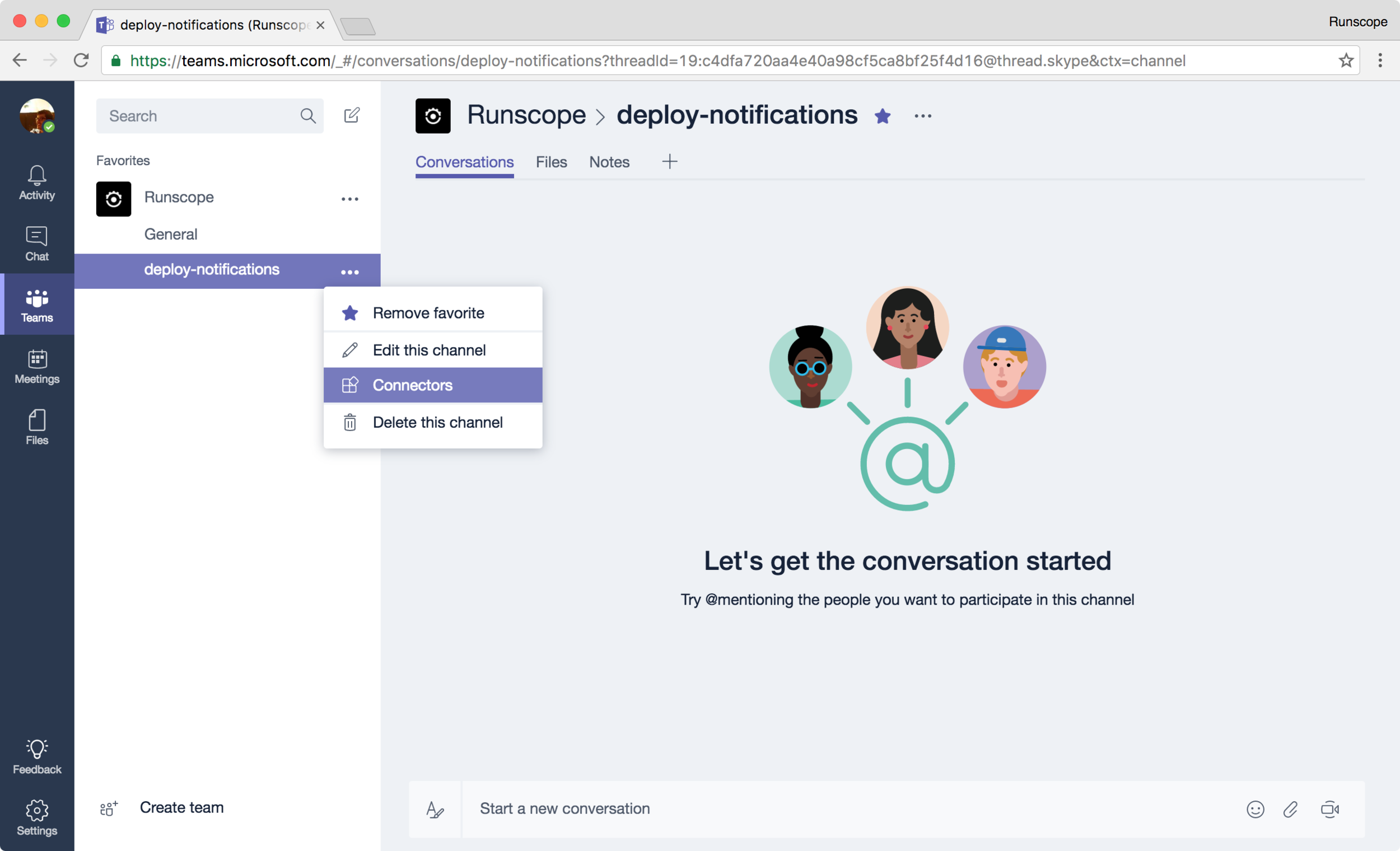Select the Teams sidebar icon
1400x851 pixels.
[x=37, y=305]
